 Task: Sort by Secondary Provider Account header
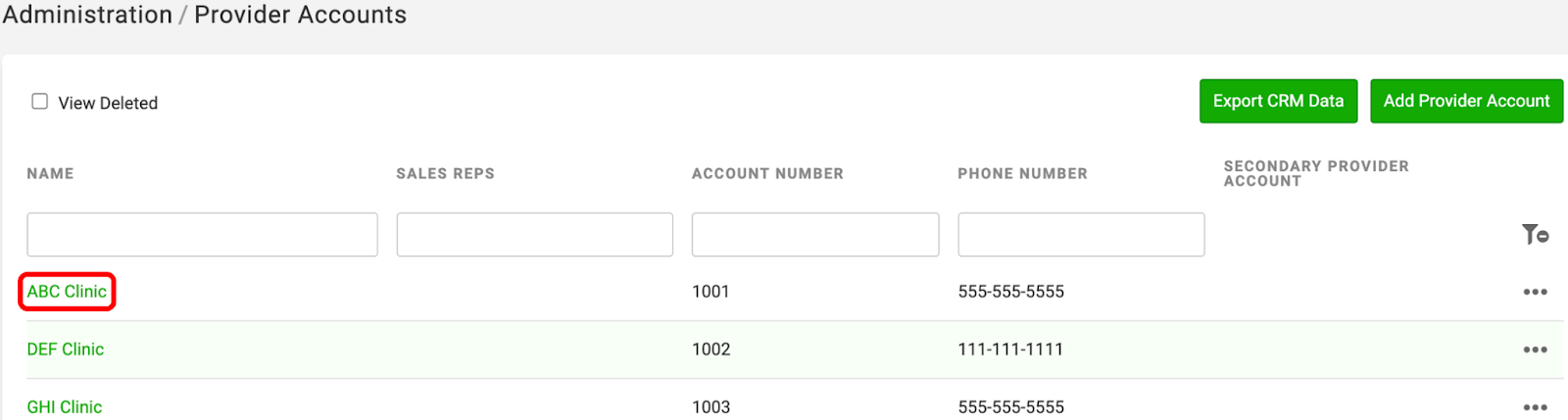click(1316, 173)
